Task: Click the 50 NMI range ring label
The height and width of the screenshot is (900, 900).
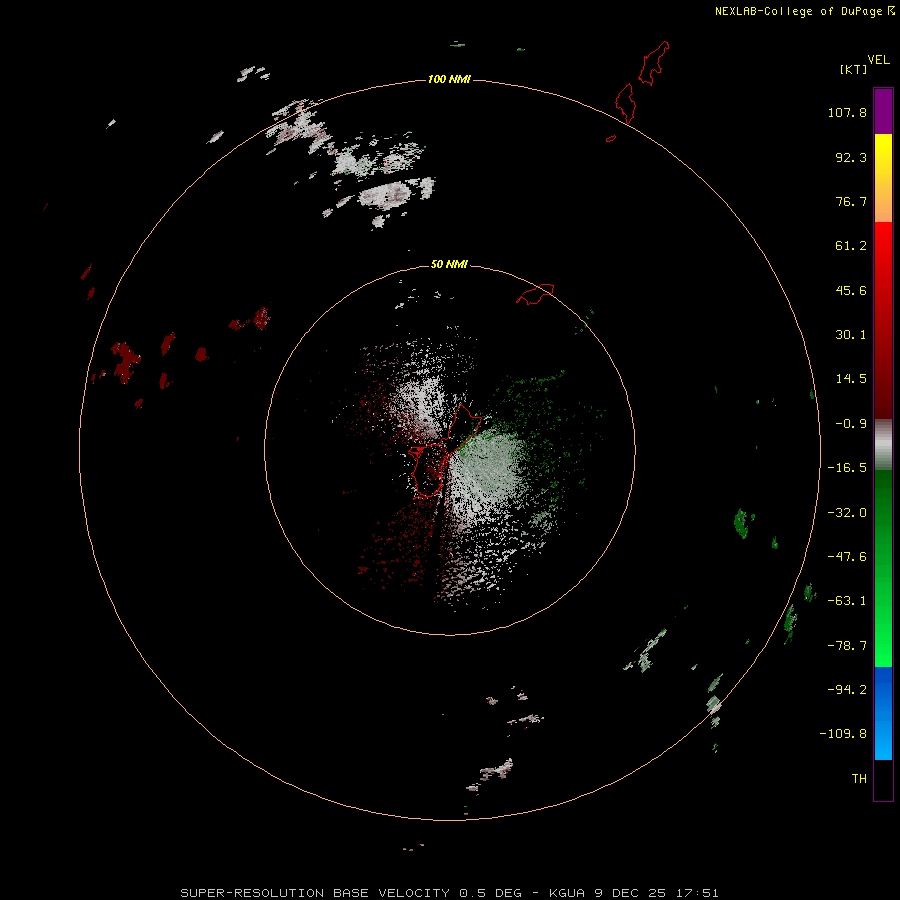Action: pyautogui.click(x=449, y=264)
